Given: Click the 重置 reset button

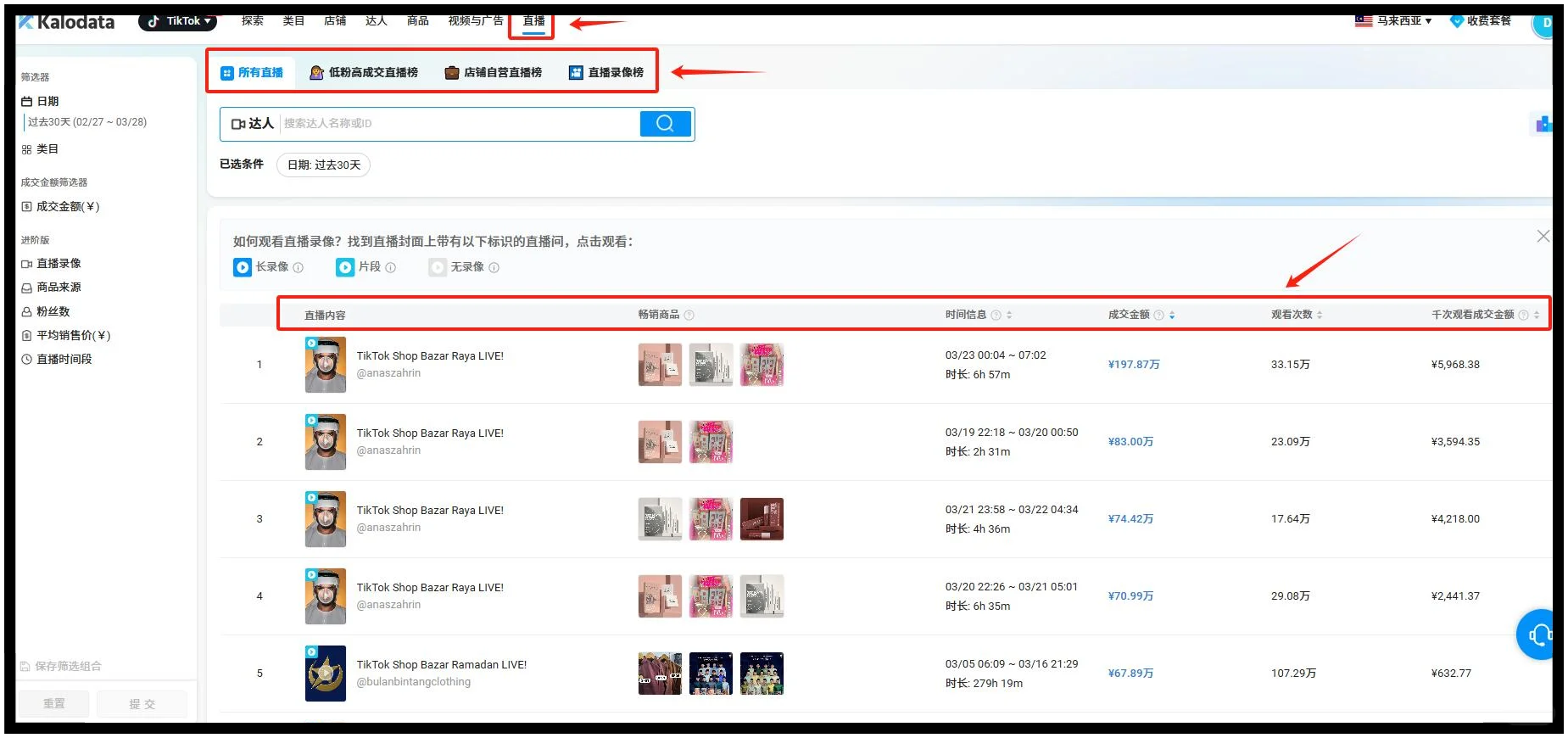Looking at the screenshot, I should [x=54, y=704].
